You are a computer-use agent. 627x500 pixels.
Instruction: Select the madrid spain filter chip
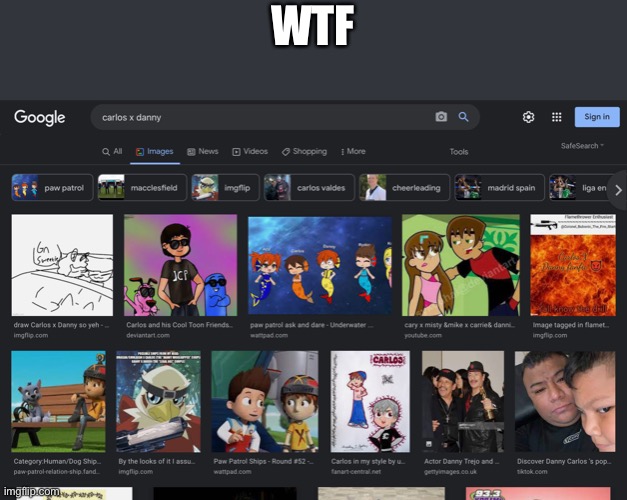(x=499, y=187)
